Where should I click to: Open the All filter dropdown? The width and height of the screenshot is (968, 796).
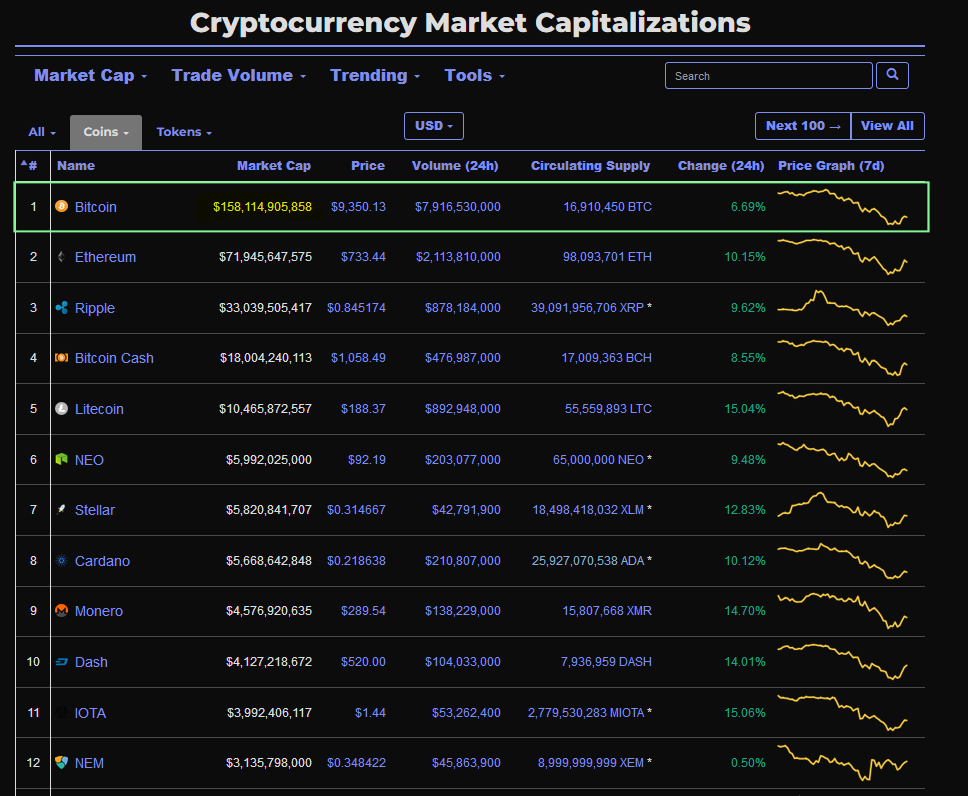[x=42, y=132]
